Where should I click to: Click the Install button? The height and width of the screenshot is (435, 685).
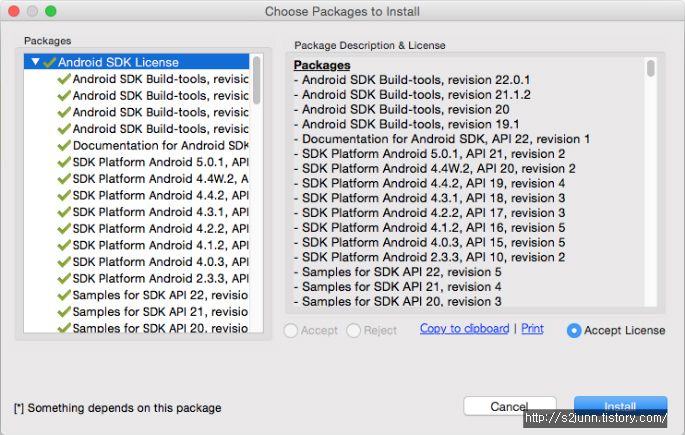click(x=620, y=406)
